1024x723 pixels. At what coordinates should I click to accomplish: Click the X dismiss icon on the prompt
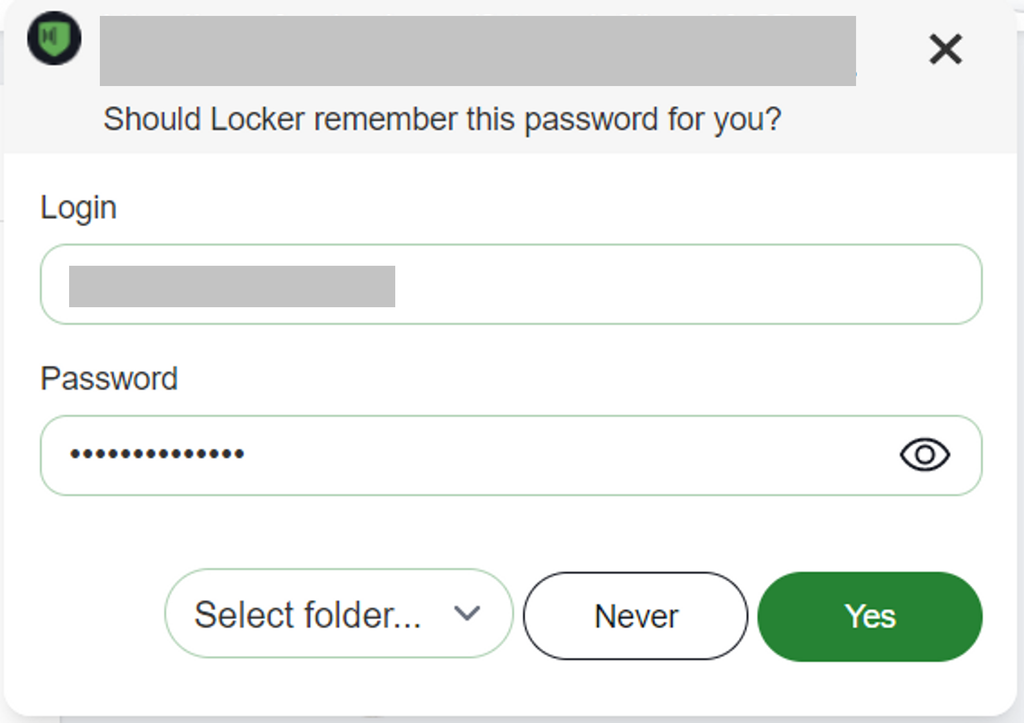point(944,49)
